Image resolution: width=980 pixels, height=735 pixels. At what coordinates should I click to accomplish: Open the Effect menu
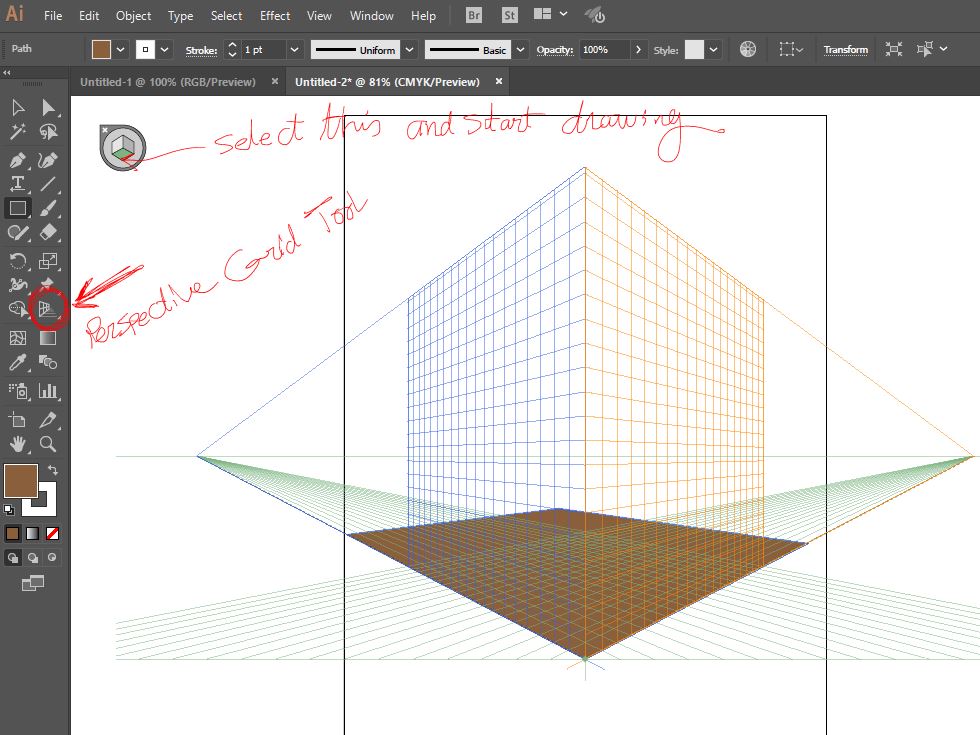[275, 15]
